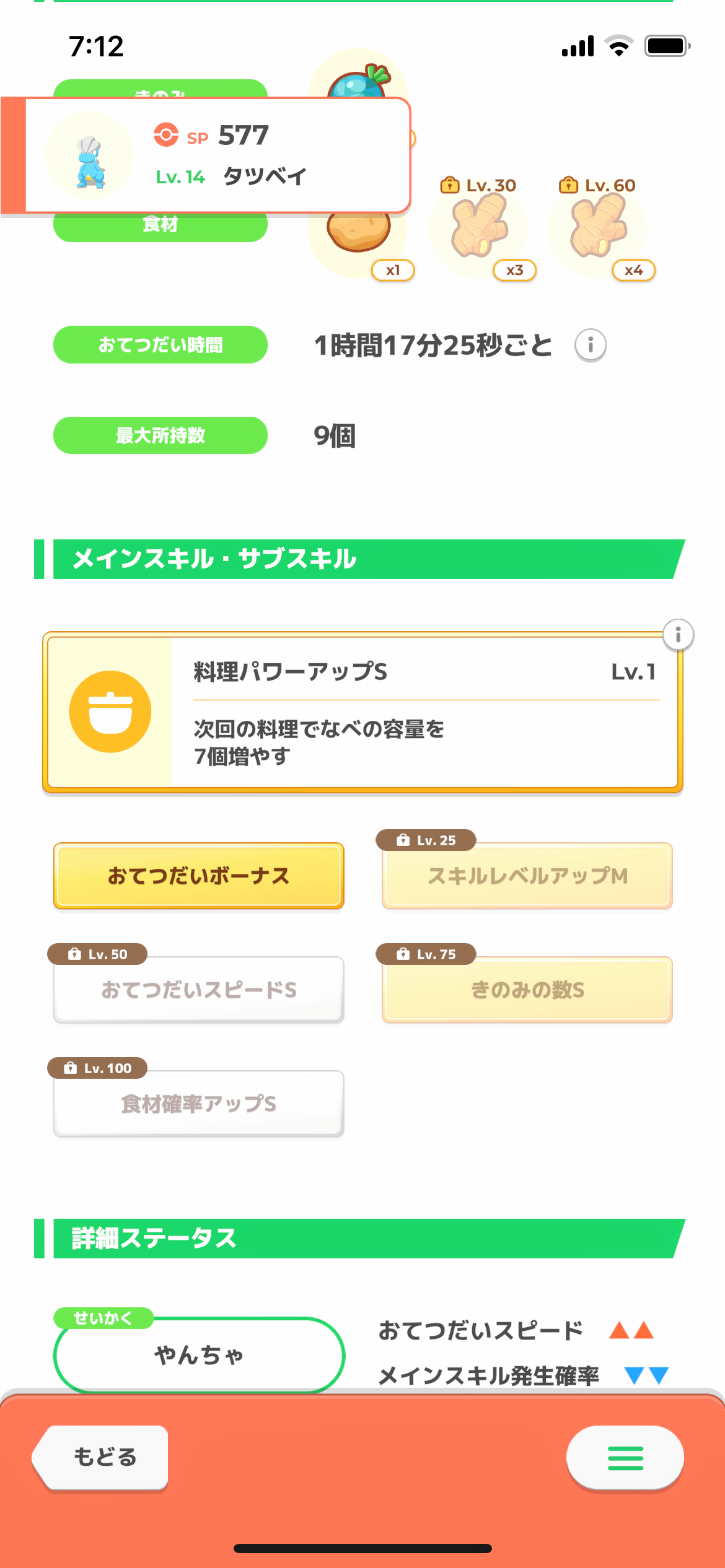
Task: Select the locked スキルレベルアップM sub skill
Action: click(527, 876)
